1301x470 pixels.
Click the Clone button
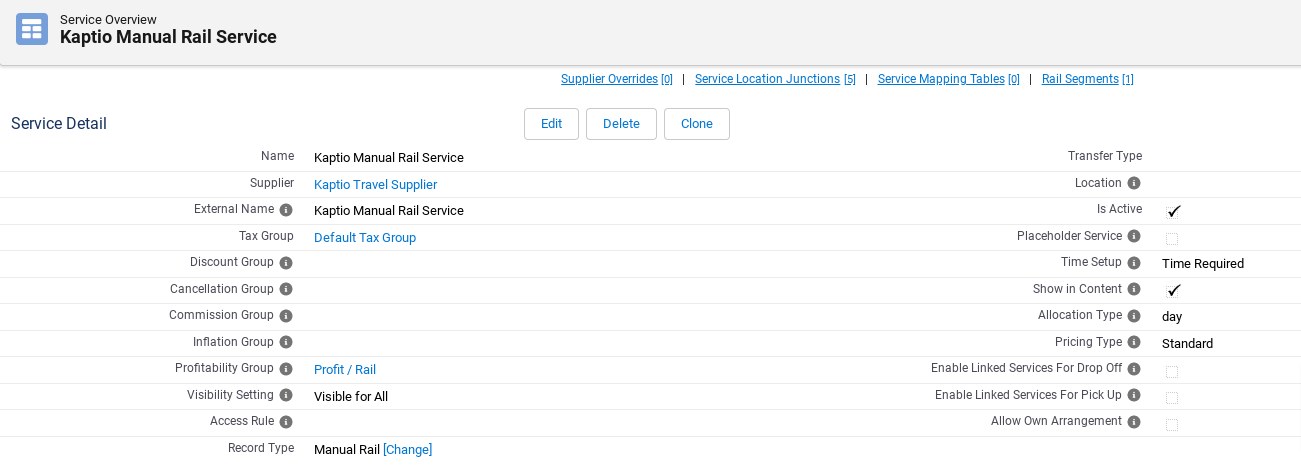tap(696, 124)
